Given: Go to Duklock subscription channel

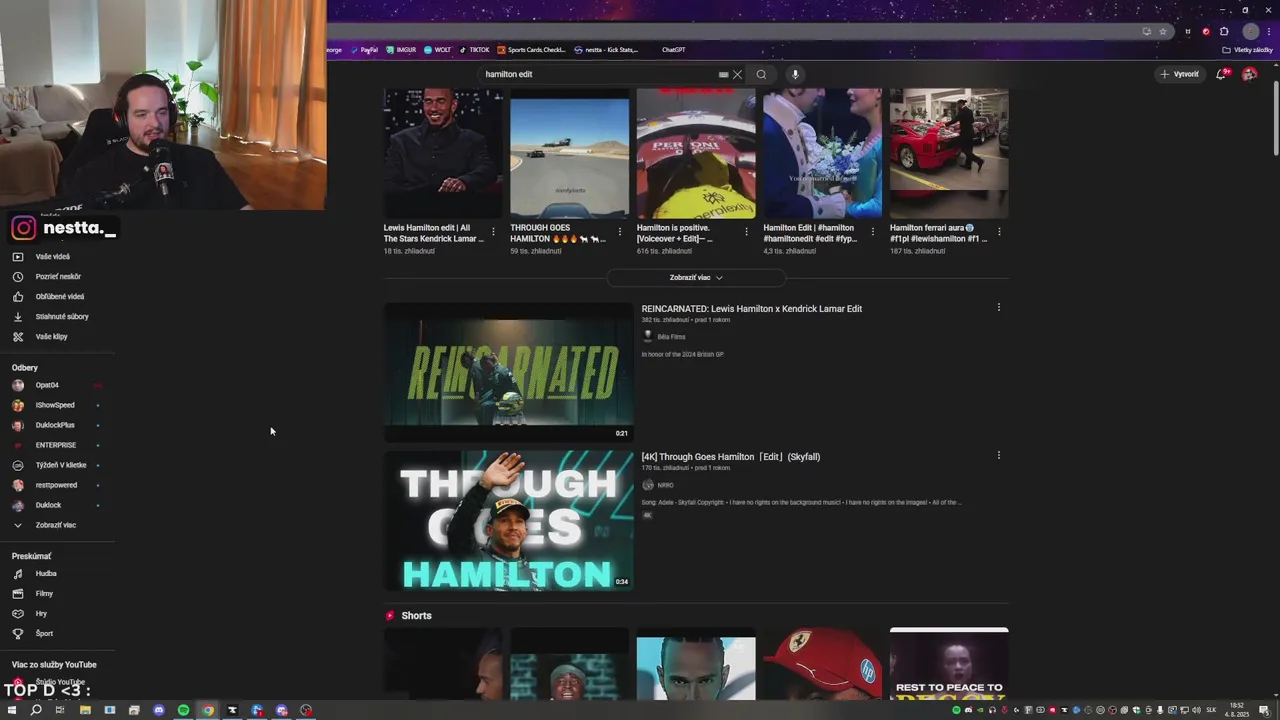Looking at the screenshot, I should point(48,505).
